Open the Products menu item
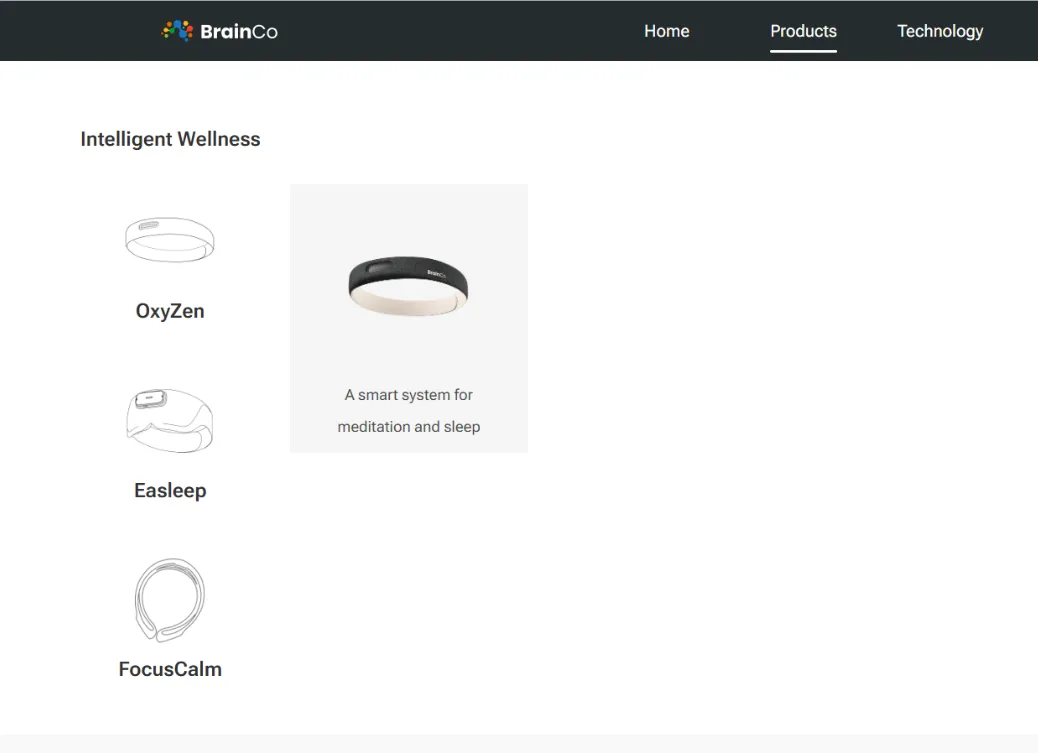 (803, 31)
